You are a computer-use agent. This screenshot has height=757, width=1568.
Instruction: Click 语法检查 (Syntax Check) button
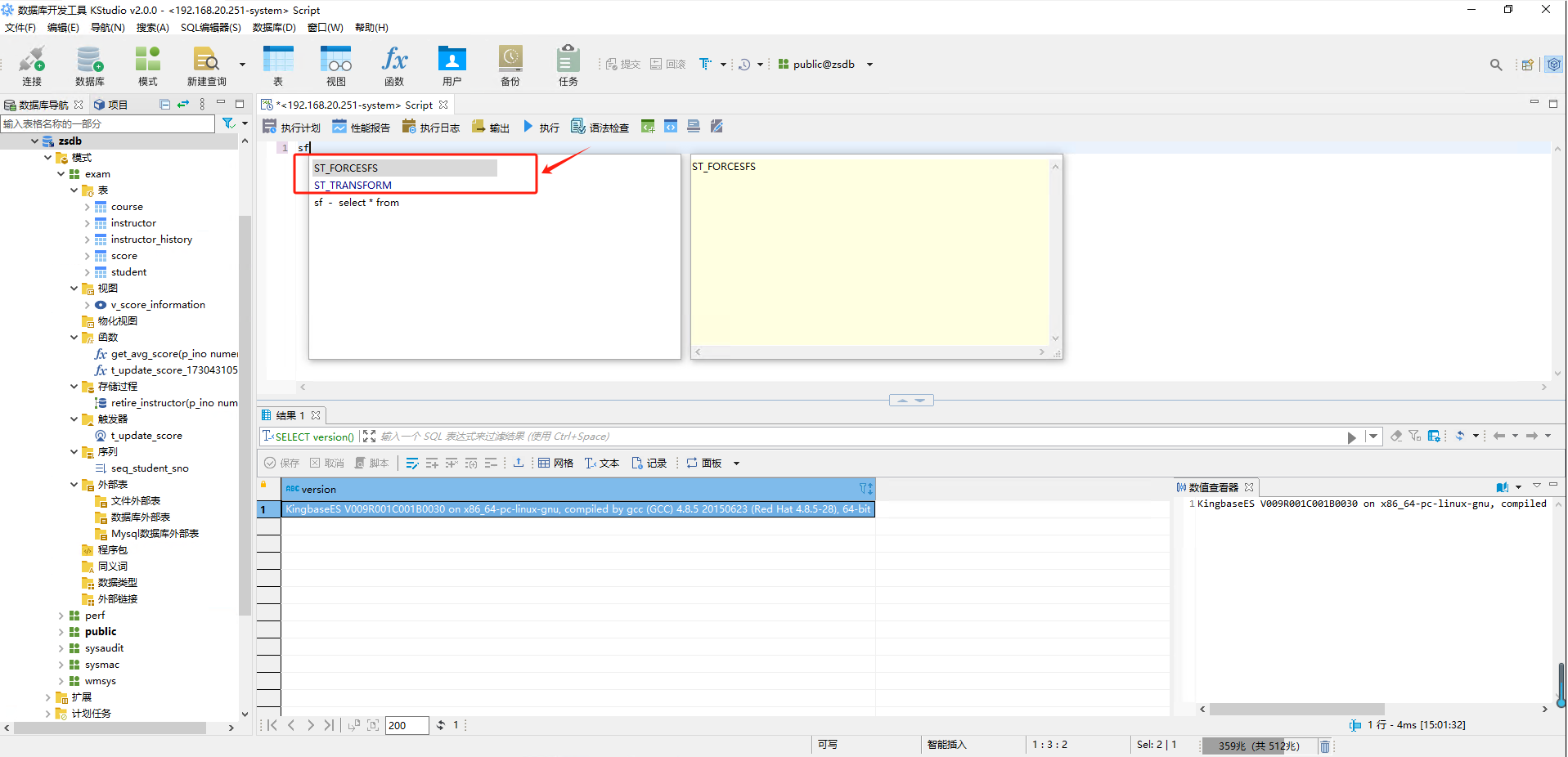click(x=600, y=127)
